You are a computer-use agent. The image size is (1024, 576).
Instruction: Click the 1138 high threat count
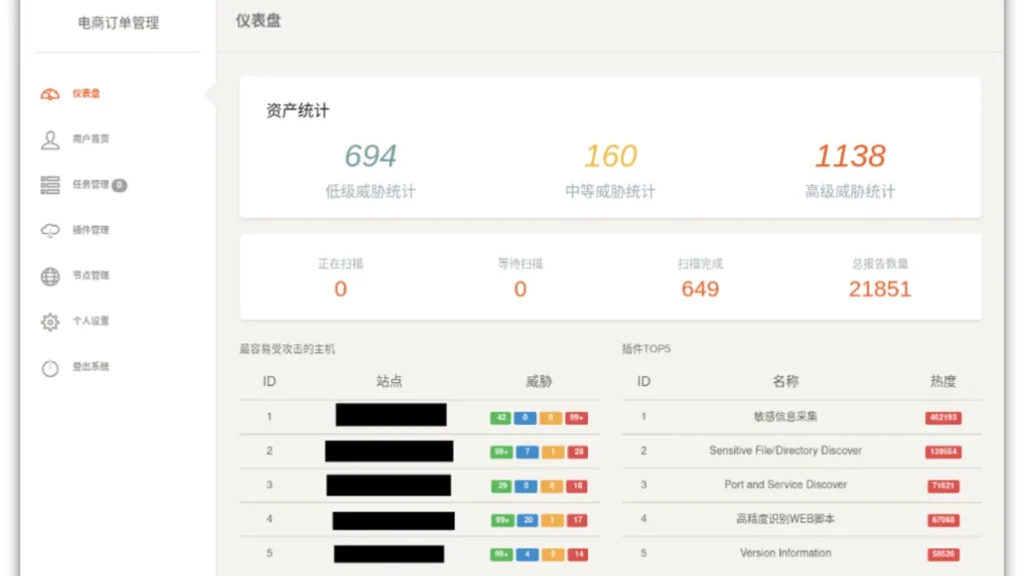click(850, 156)
